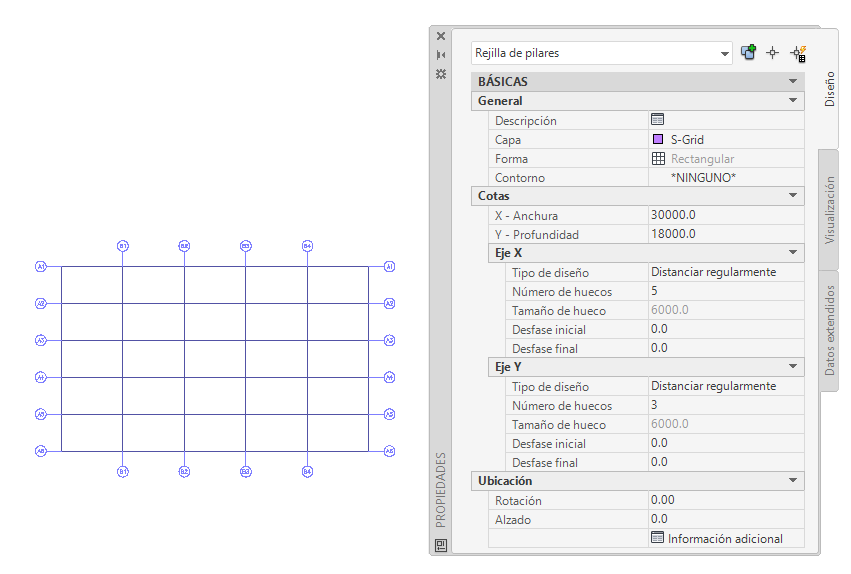Toggle auto-hide on the properties palette

(x=441, y=55)
